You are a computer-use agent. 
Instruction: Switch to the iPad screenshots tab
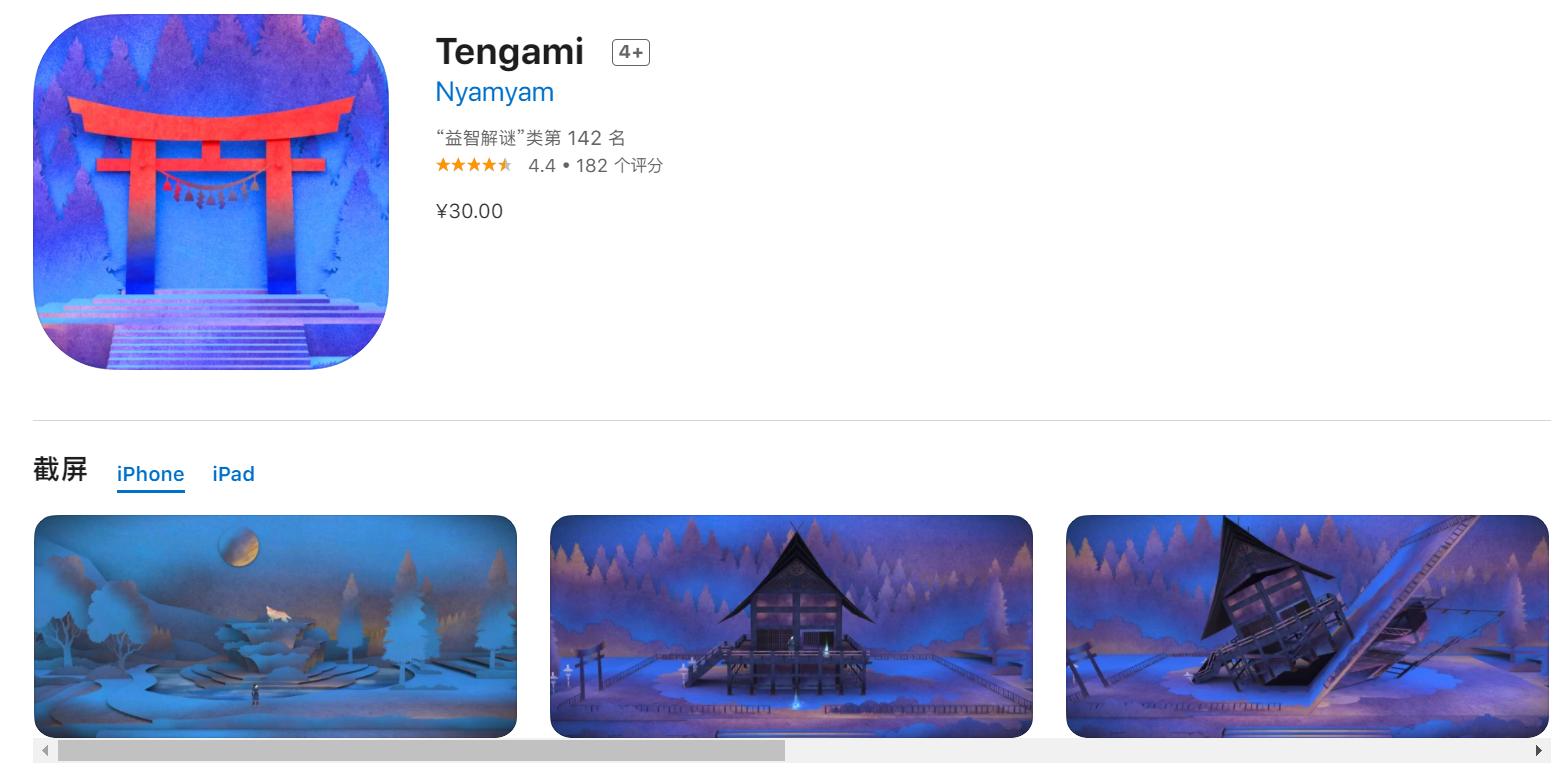pos(233,474)
